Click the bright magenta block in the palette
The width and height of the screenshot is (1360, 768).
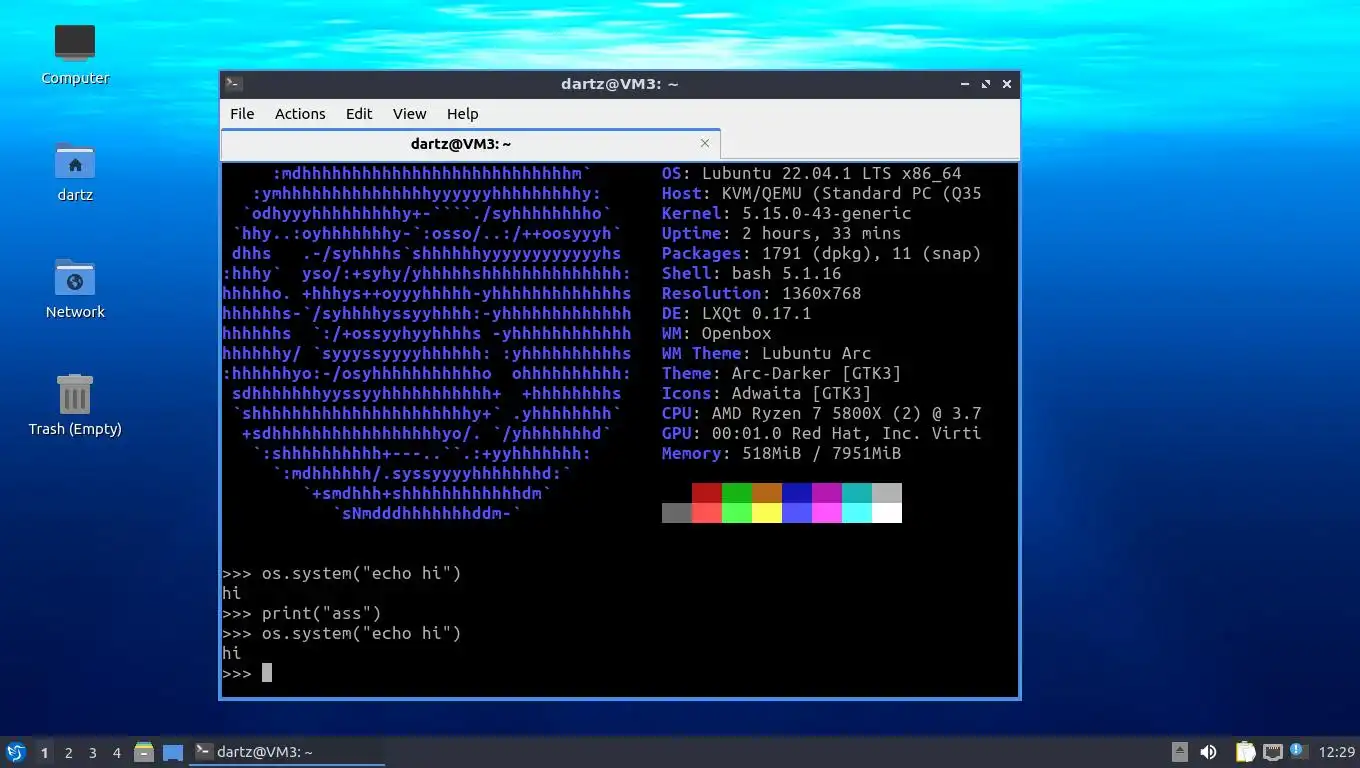[x=827, y=513]
